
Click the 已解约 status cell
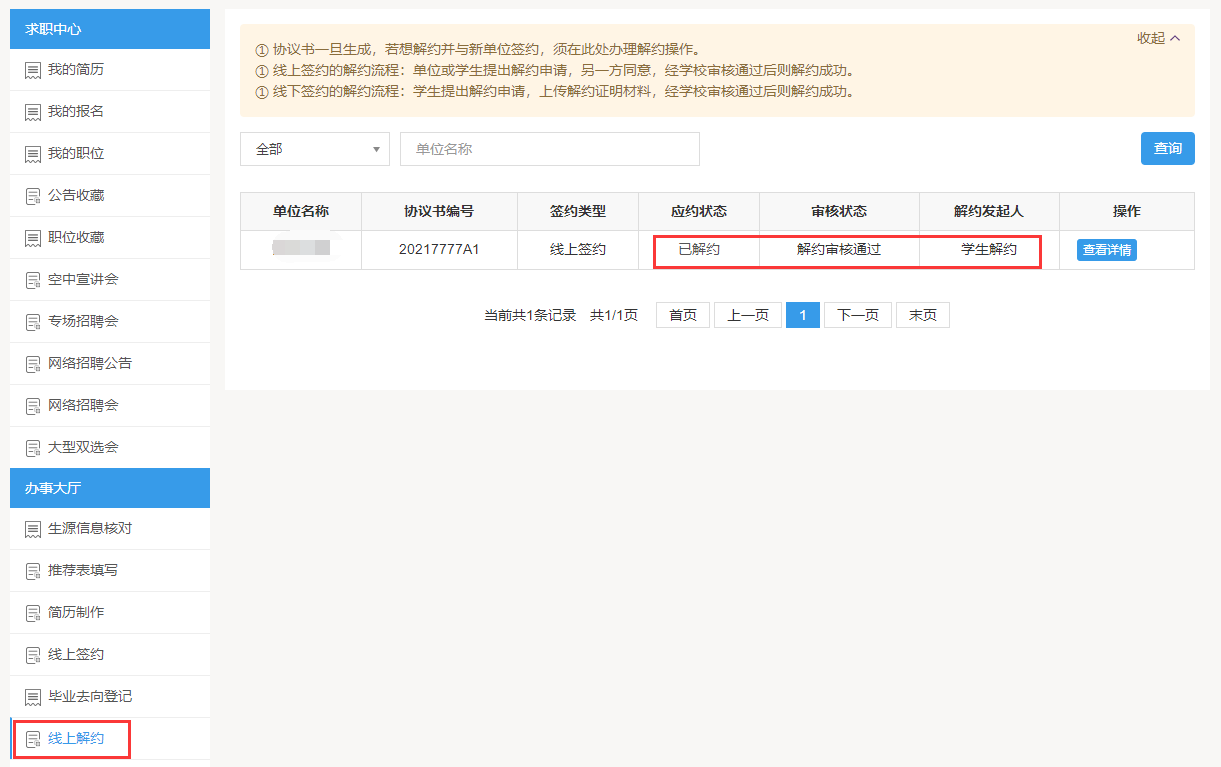coord(699,250)
